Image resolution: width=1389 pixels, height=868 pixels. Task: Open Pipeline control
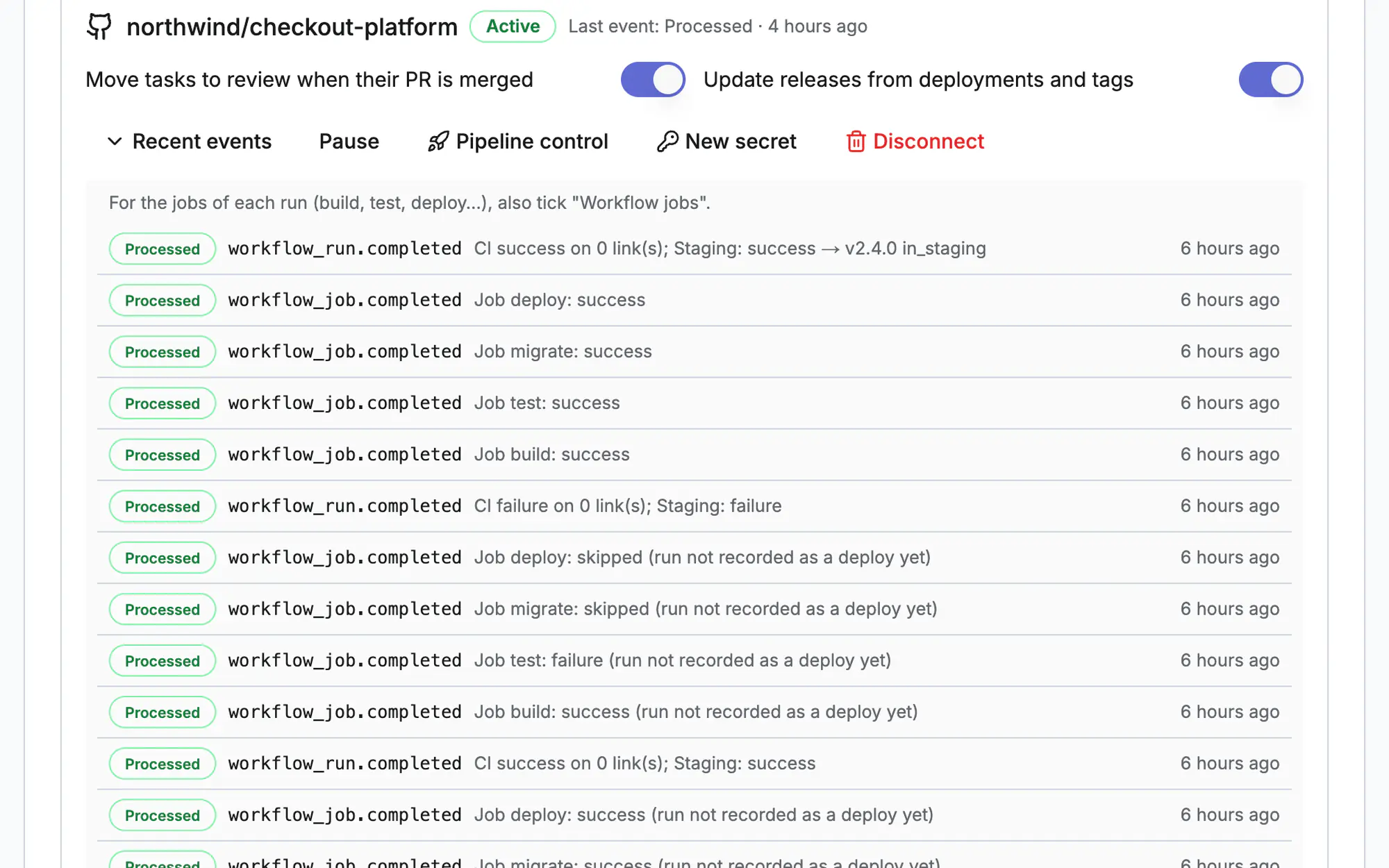[x=518, y=142]
